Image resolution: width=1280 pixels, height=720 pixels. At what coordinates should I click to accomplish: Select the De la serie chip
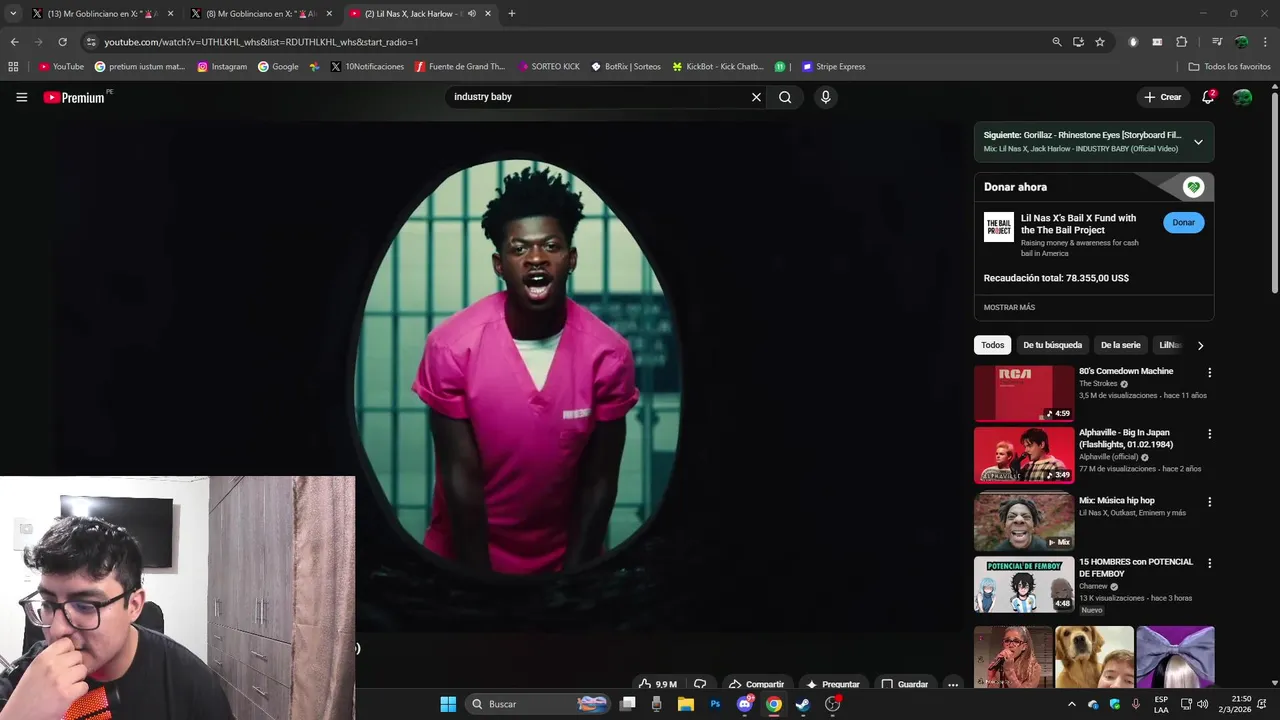1120,345
